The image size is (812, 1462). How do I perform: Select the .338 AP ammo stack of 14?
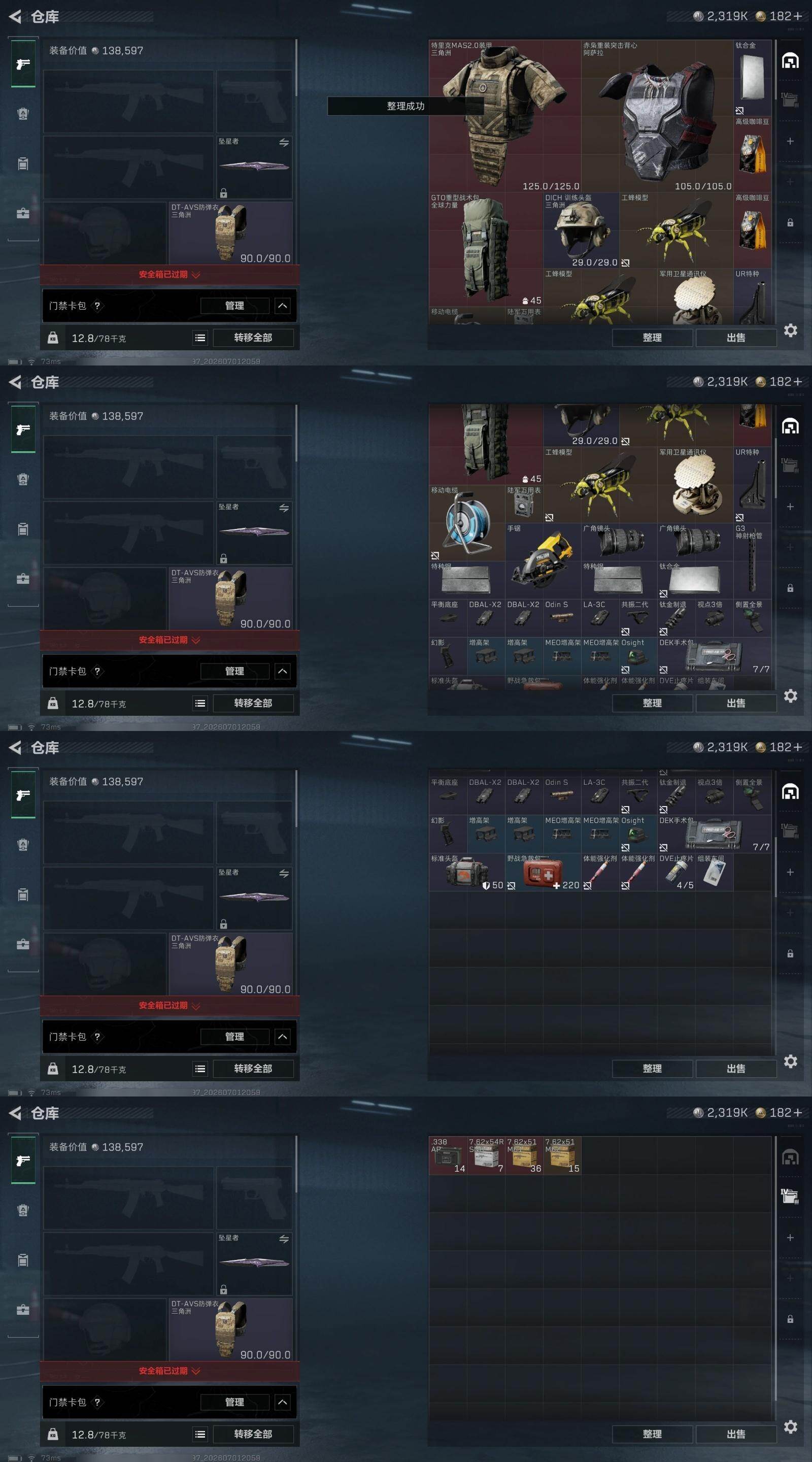[x=448, y=1155]
